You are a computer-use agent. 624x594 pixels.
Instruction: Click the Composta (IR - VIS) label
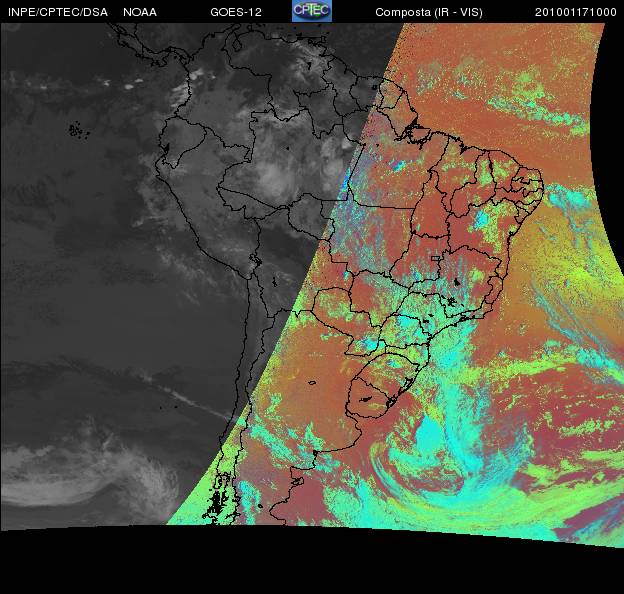429,13
